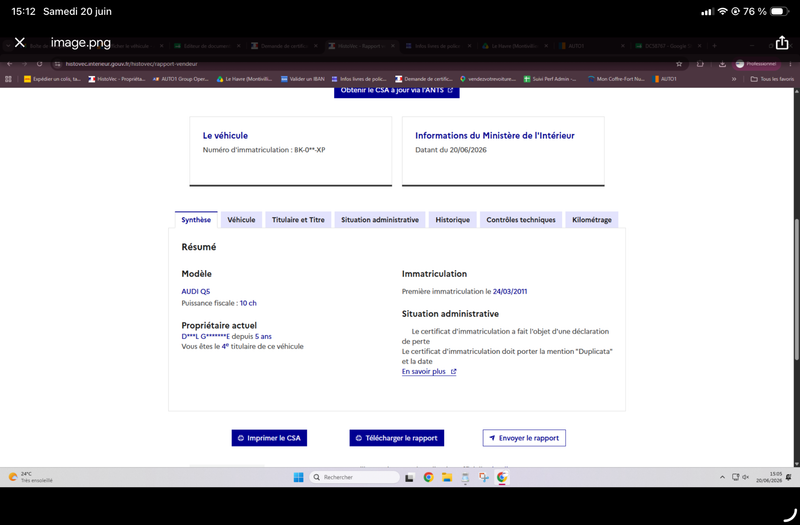
Task: Click the Task View icon beside the search box
Action: [409, 478]
